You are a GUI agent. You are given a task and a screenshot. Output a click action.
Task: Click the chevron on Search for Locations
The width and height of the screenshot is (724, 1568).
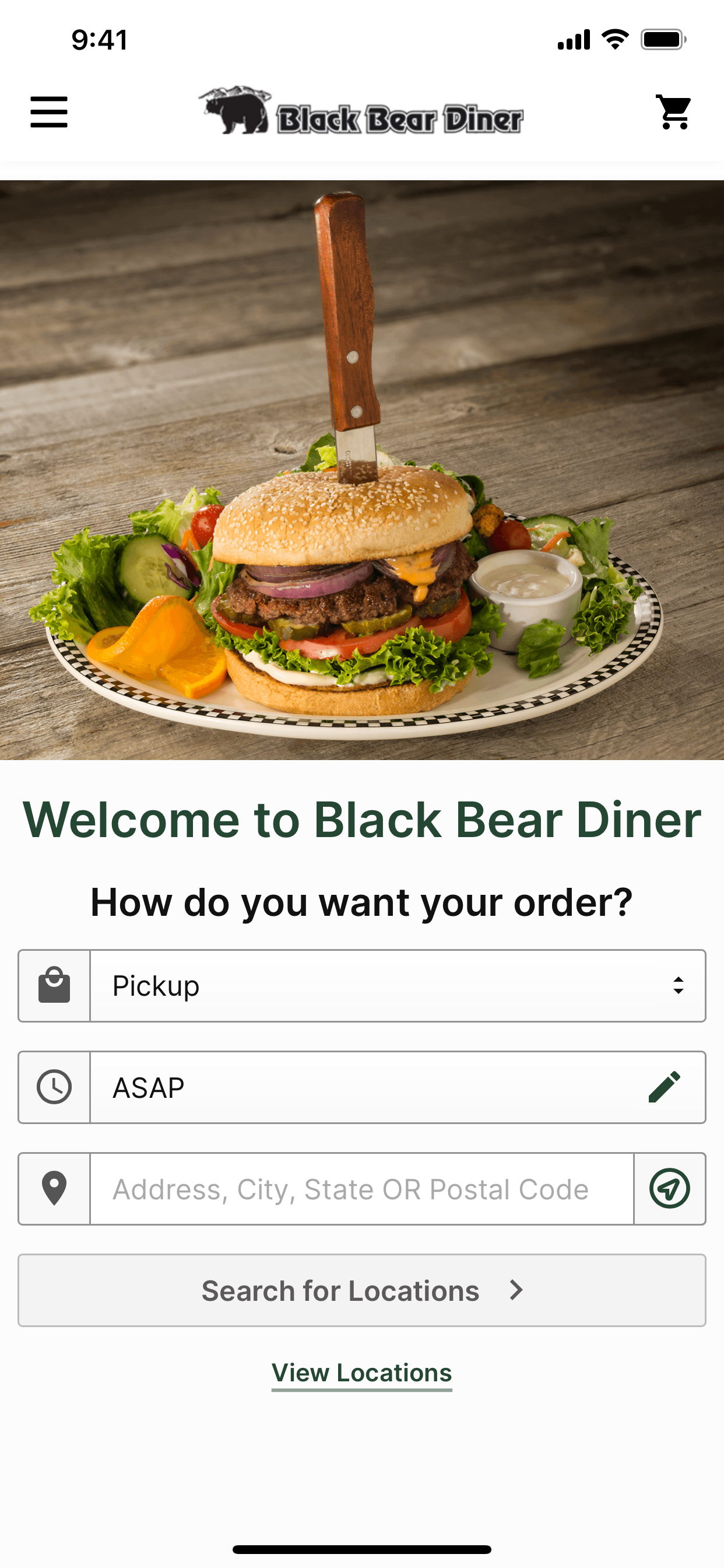[x=516, y=1290]
